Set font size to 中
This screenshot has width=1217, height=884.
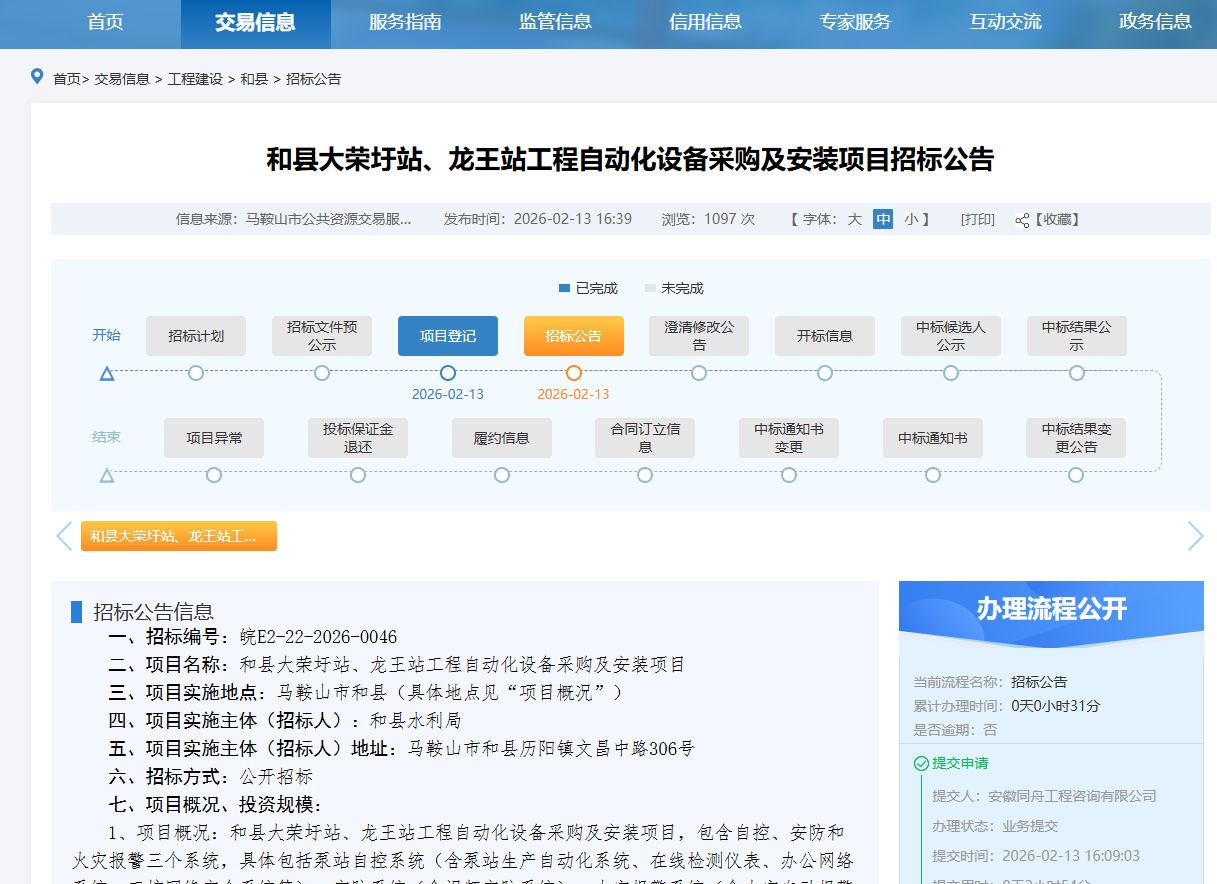(x=883, y=219)
